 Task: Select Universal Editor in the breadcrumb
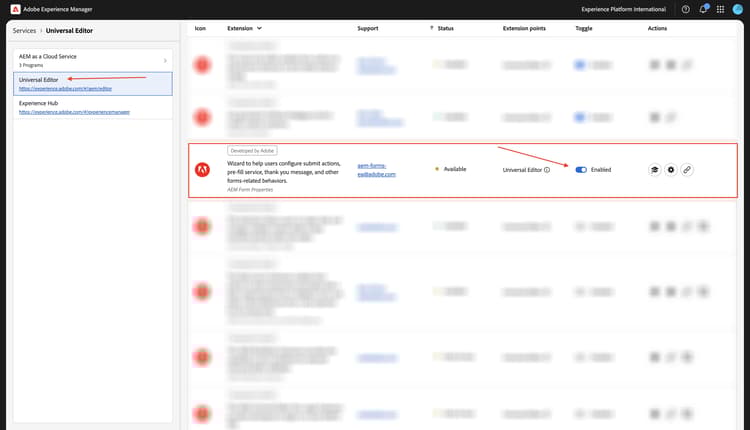(69, 31)
